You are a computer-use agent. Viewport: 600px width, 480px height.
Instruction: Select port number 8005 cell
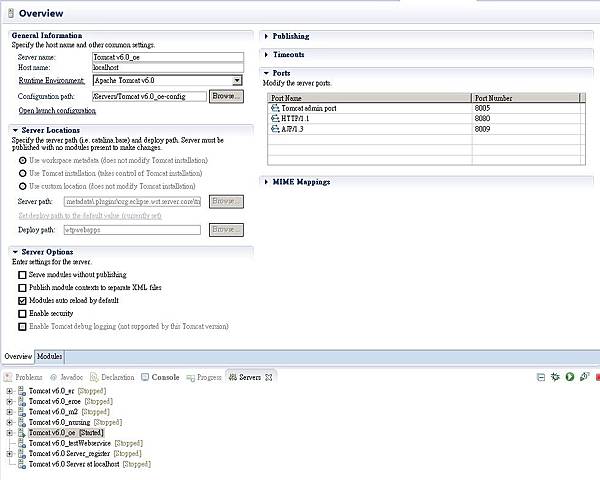coord(526,108)
